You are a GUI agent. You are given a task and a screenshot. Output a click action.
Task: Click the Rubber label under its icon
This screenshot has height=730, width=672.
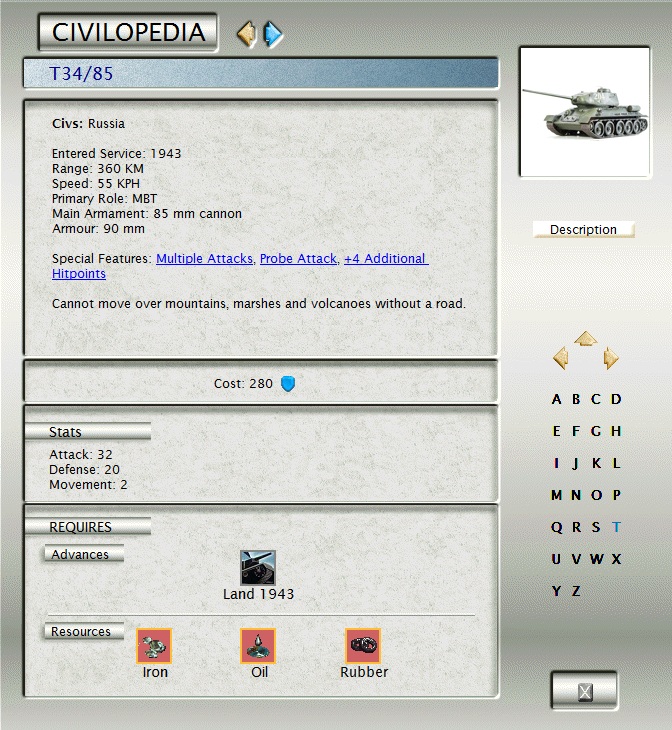364,672
